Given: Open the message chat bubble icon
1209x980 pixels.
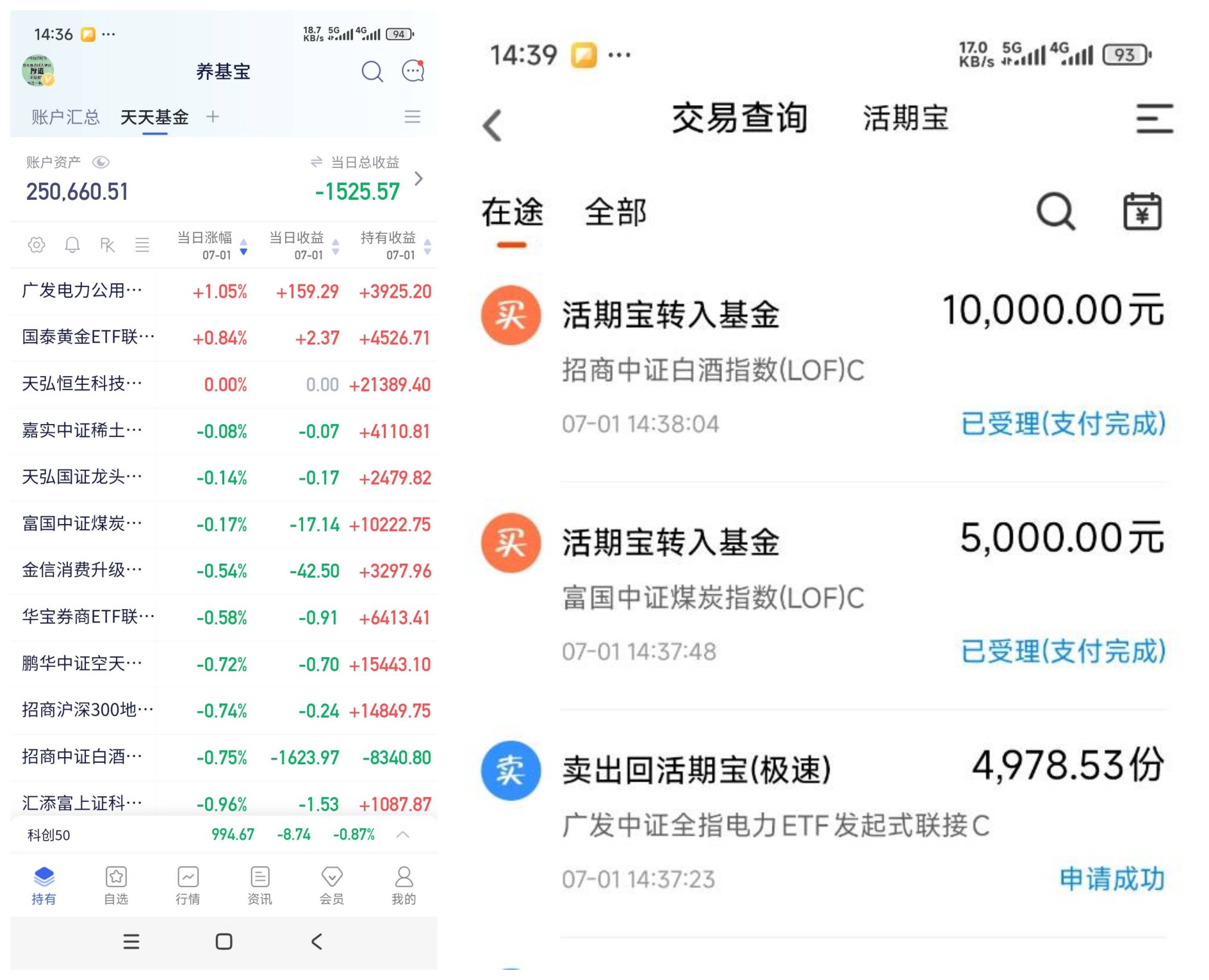Looking at the screenshot, I should point(413,70).
